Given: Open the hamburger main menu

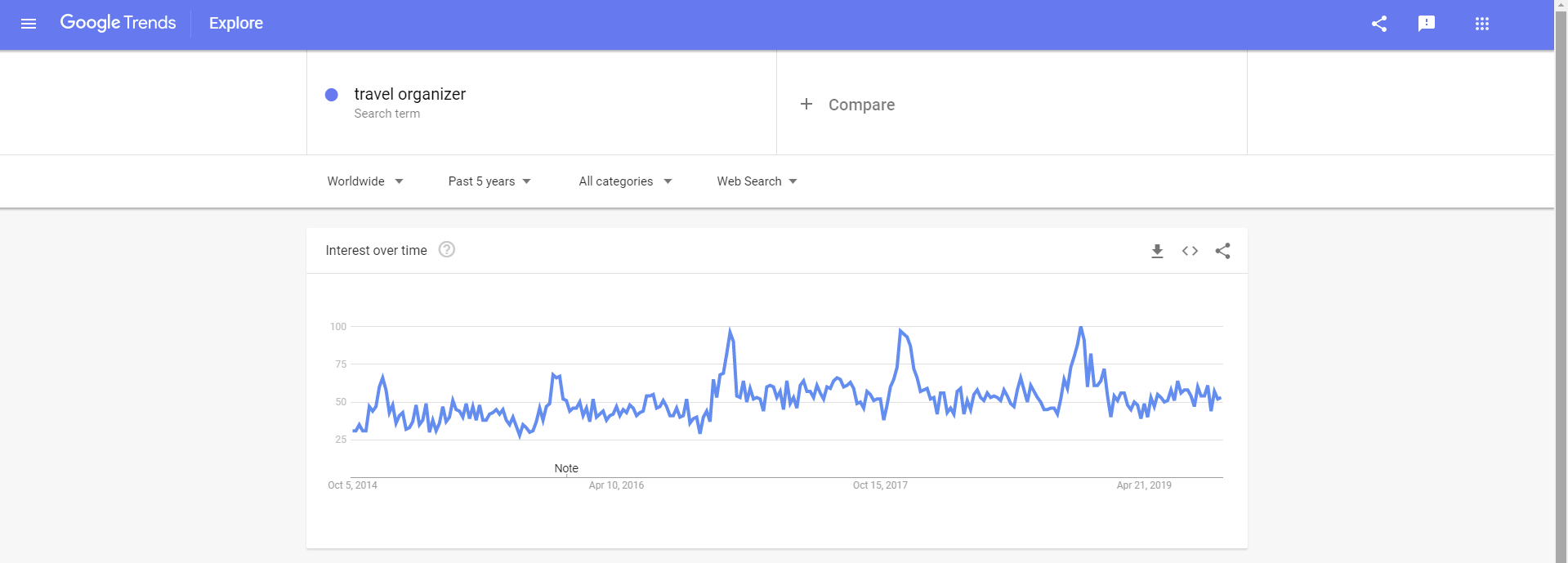Looking at the screenshot, I should click(29, 24).
